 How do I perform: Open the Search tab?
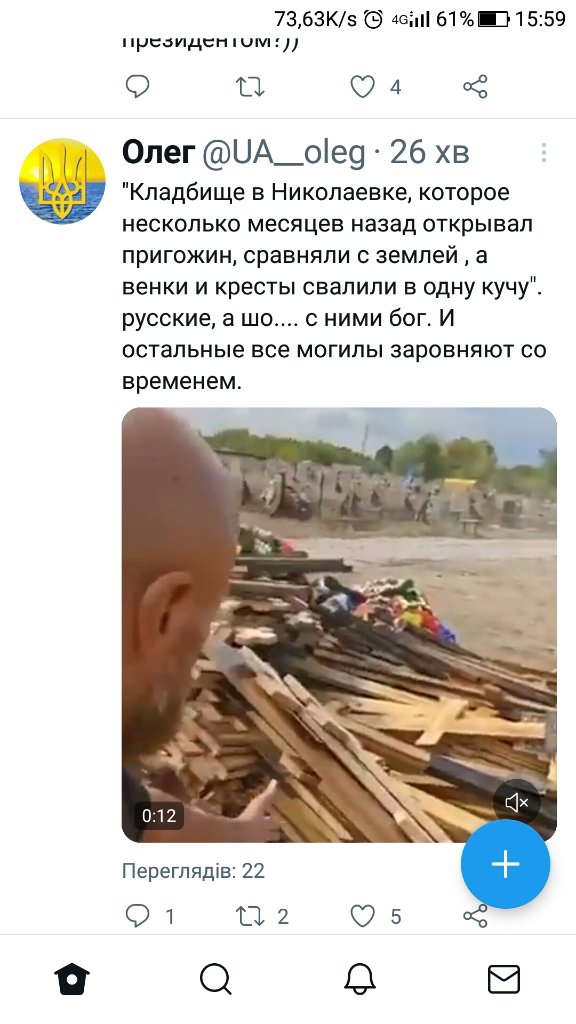coord(216,979)
